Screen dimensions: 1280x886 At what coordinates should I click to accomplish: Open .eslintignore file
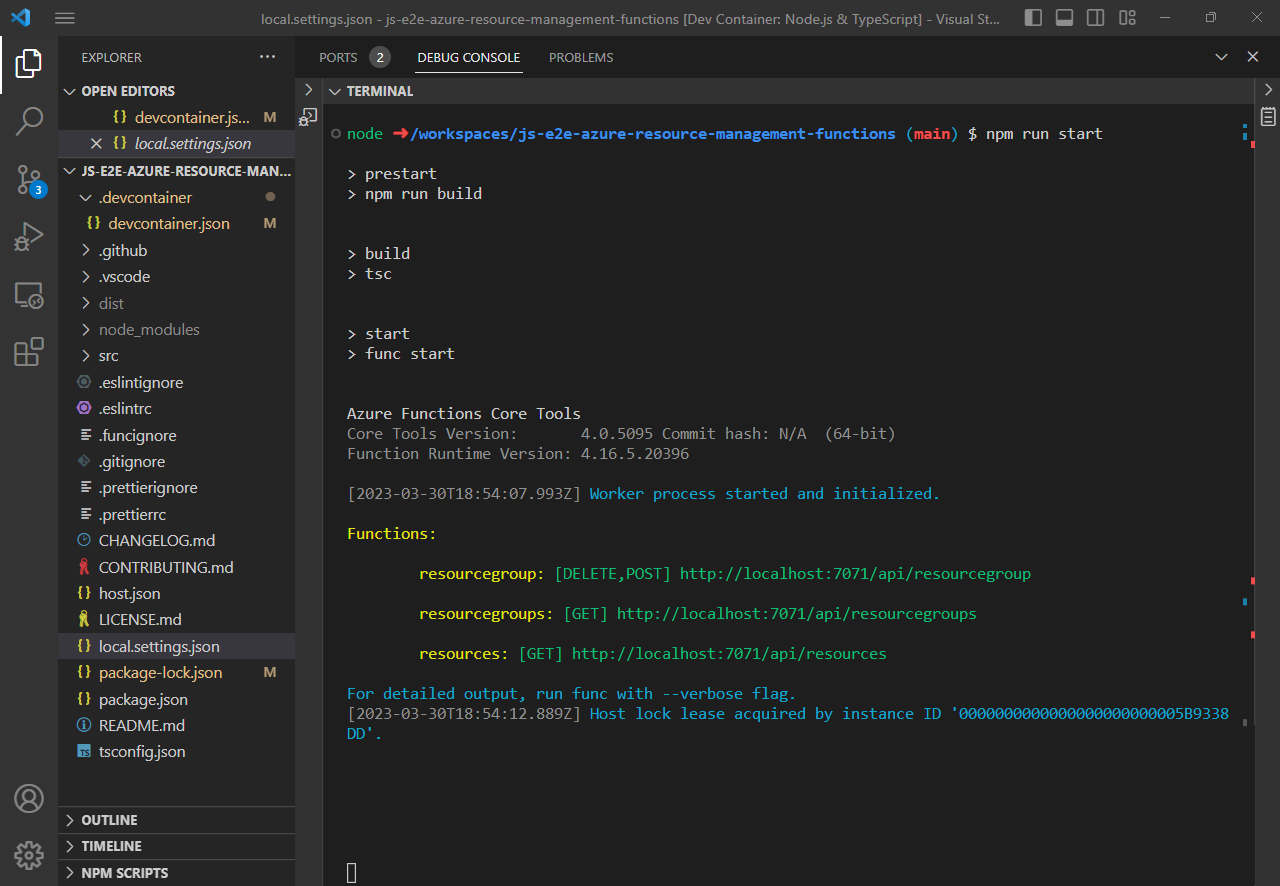click(x=176, y=382)
